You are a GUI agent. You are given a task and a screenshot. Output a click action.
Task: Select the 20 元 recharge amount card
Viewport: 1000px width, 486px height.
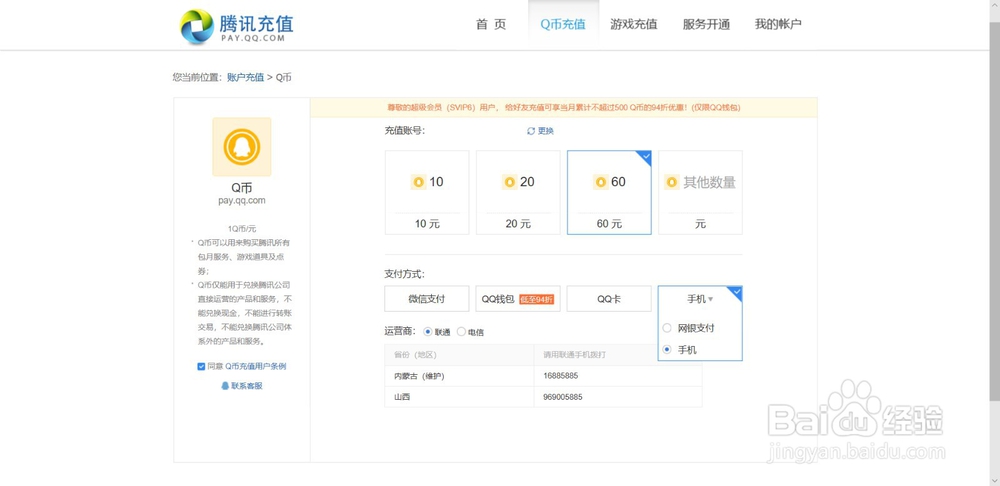point(518,193)
